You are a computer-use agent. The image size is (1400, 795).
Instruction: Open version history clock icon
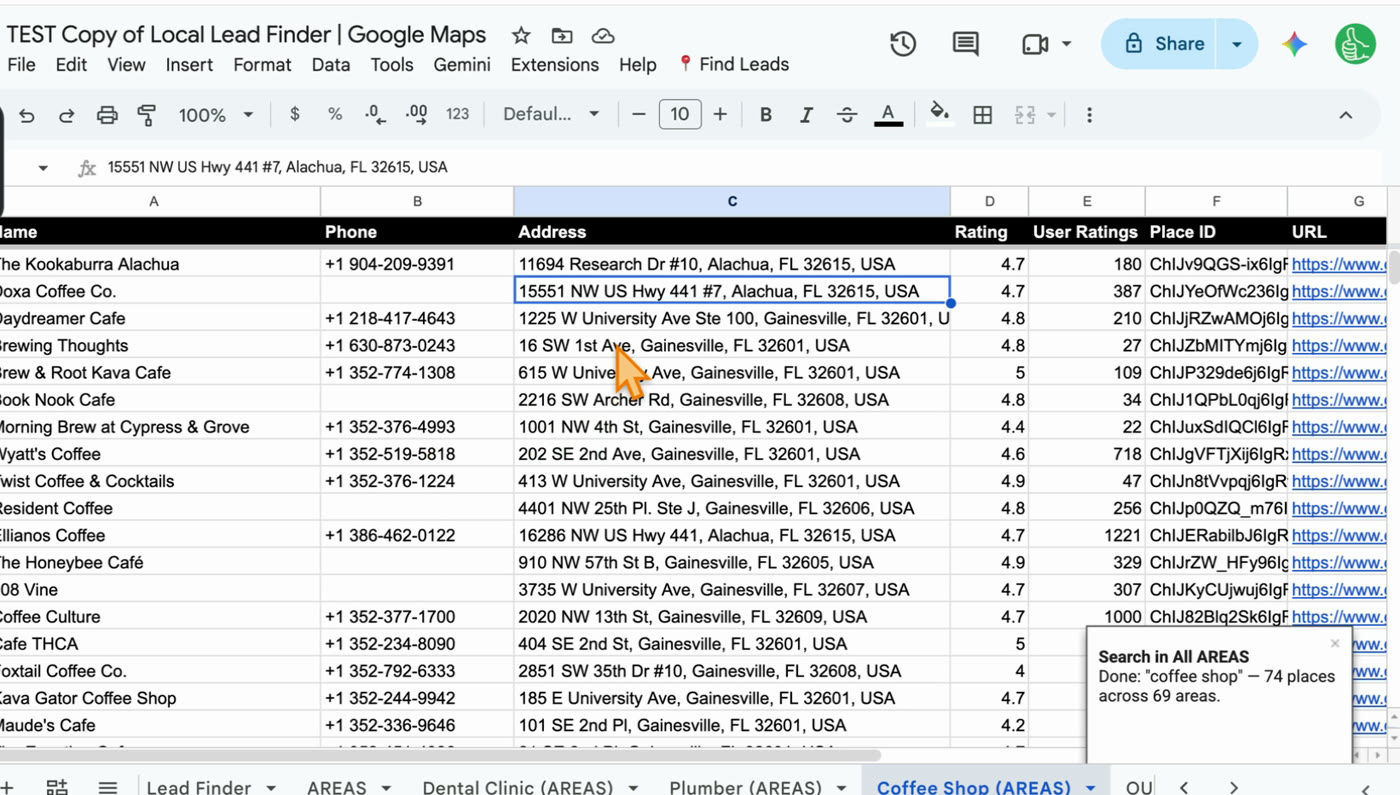(x=903, y=44)
